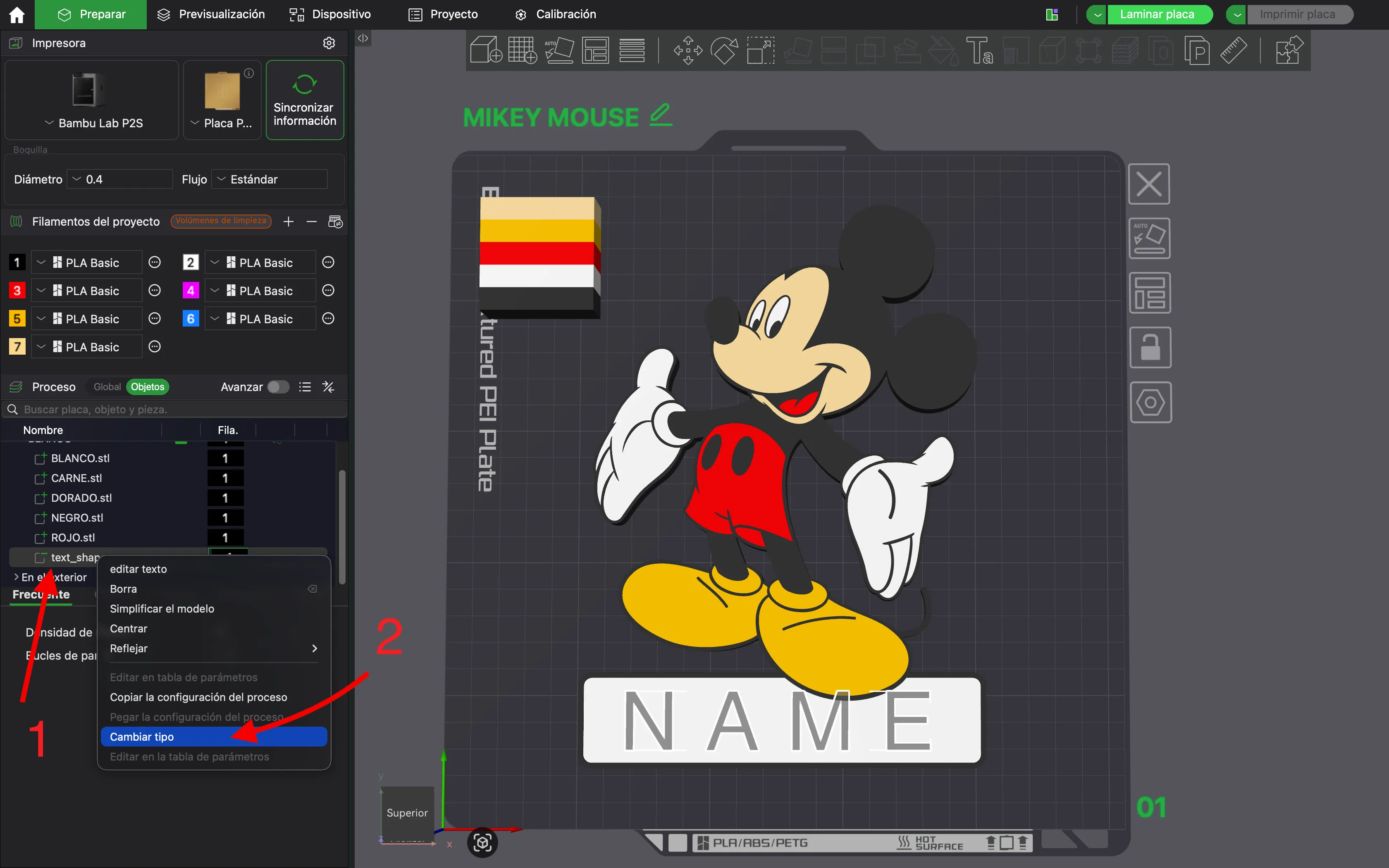Click filament 3 red color swatch

click(x=17, y=291)
